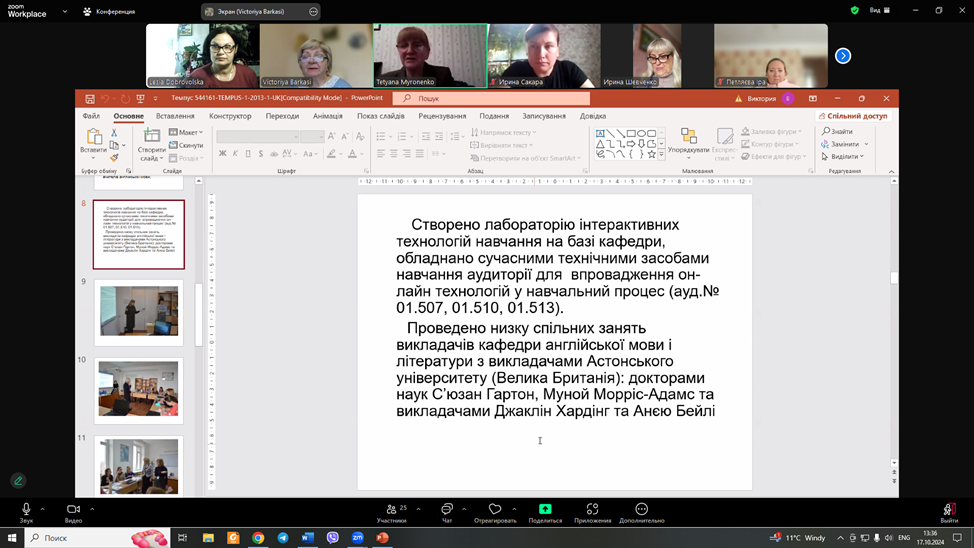Open the Participants list in Zoom
Viewport: 974px width, 548px height.
(x=391, y=509)
